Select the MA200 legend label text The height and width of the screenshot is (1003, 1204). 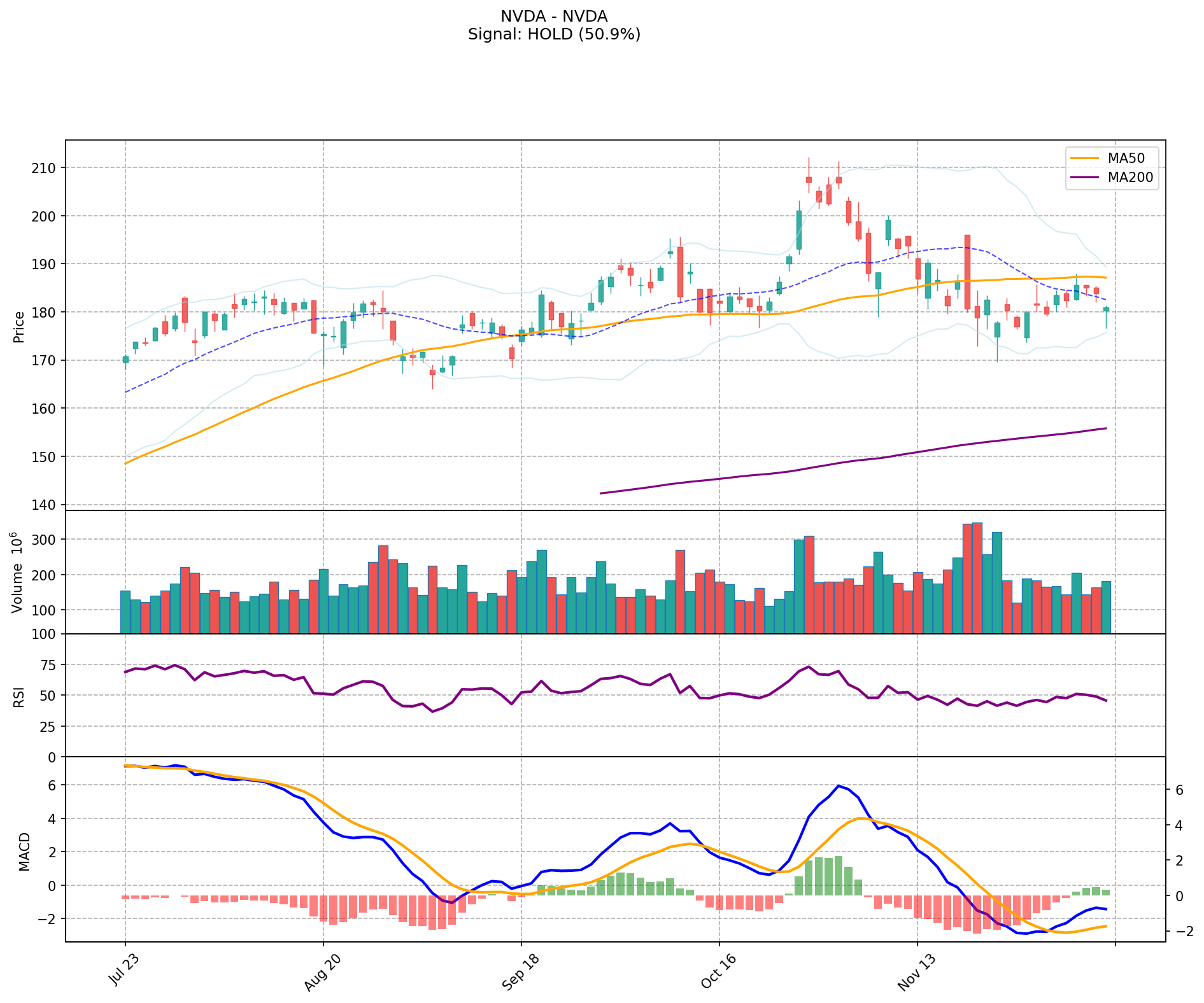1130,178
